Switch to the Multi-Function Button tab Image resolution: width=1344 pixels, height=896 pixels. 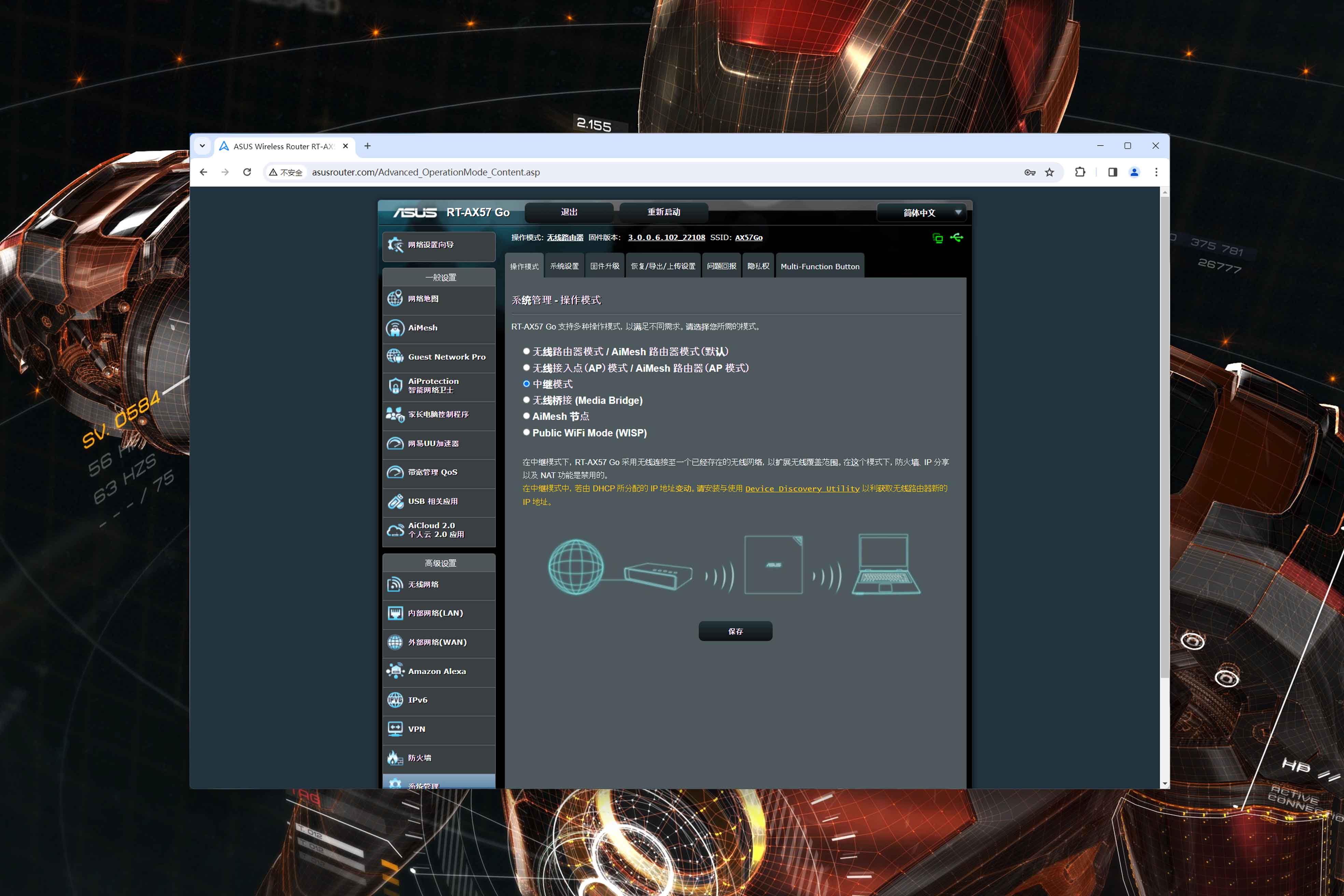coord(820,266)
